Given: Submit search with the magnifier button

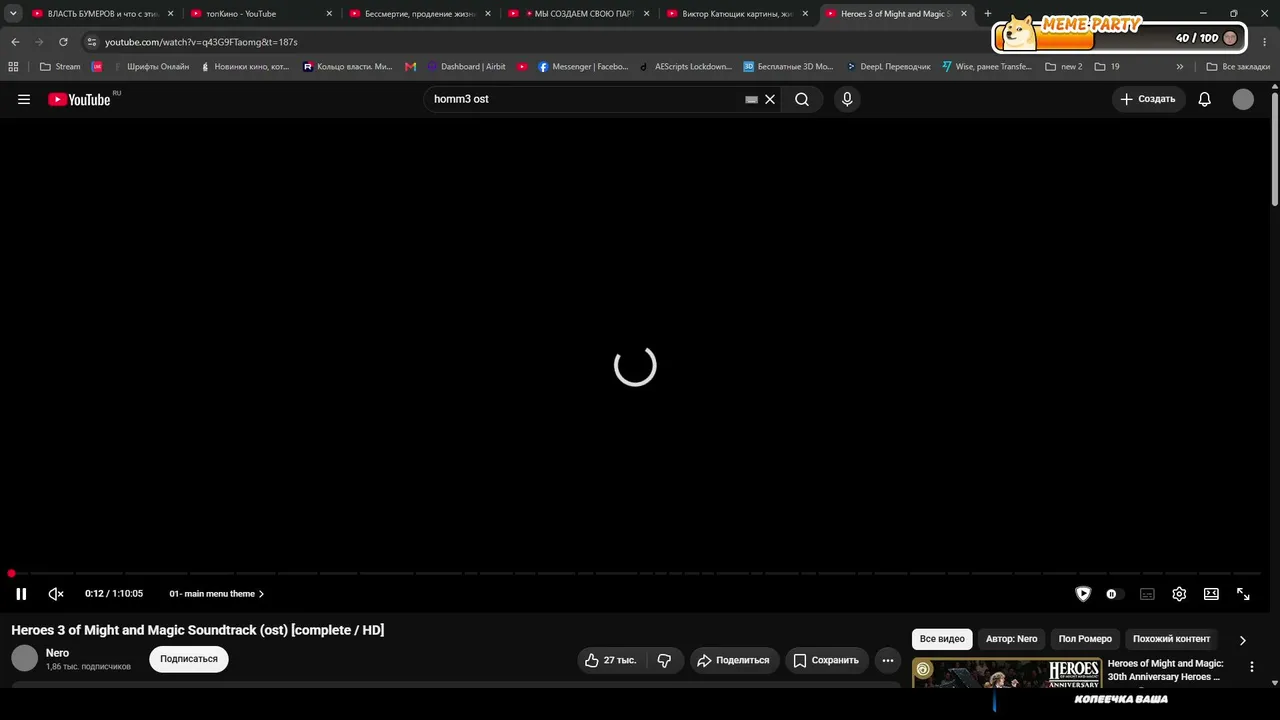Looking at the screenshot, I should tap(802, 99).
